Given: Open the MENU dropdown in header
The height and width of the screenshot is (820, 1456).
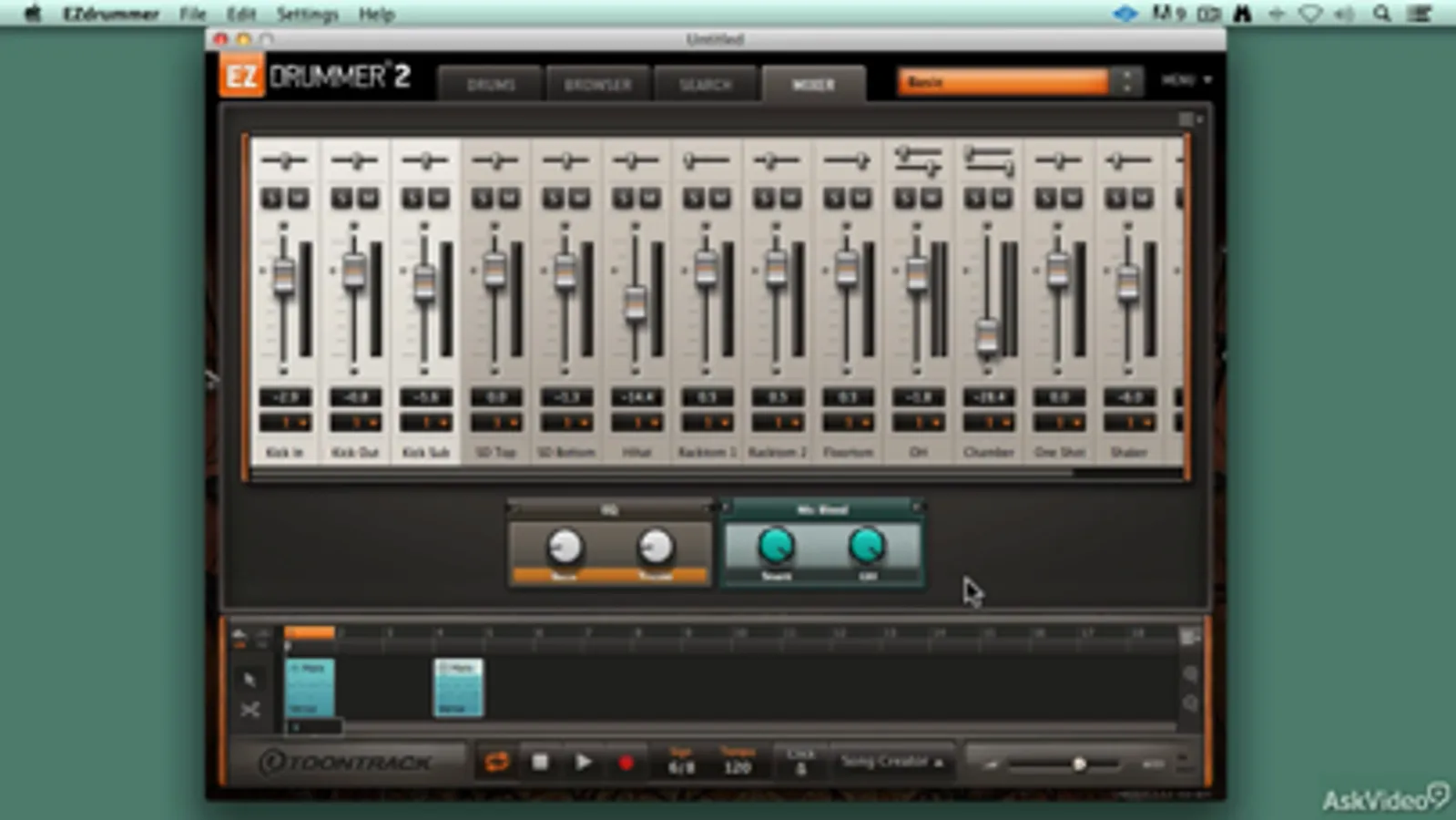Looking at the screenshot, I should pyautogui.click(x=1186, y=80).
